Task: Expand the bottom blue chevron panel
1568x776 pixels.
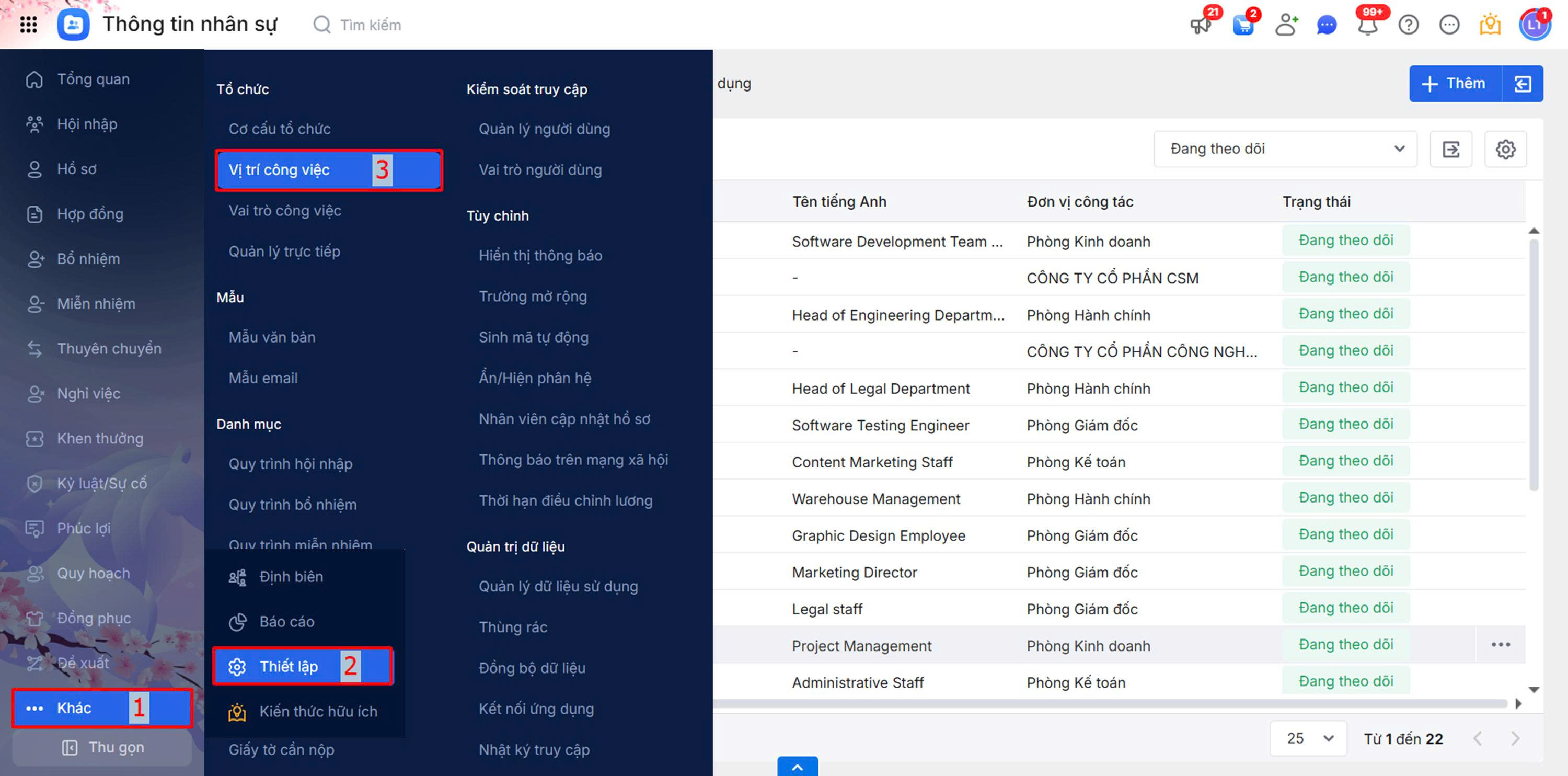Action: [x=797, y=767]
